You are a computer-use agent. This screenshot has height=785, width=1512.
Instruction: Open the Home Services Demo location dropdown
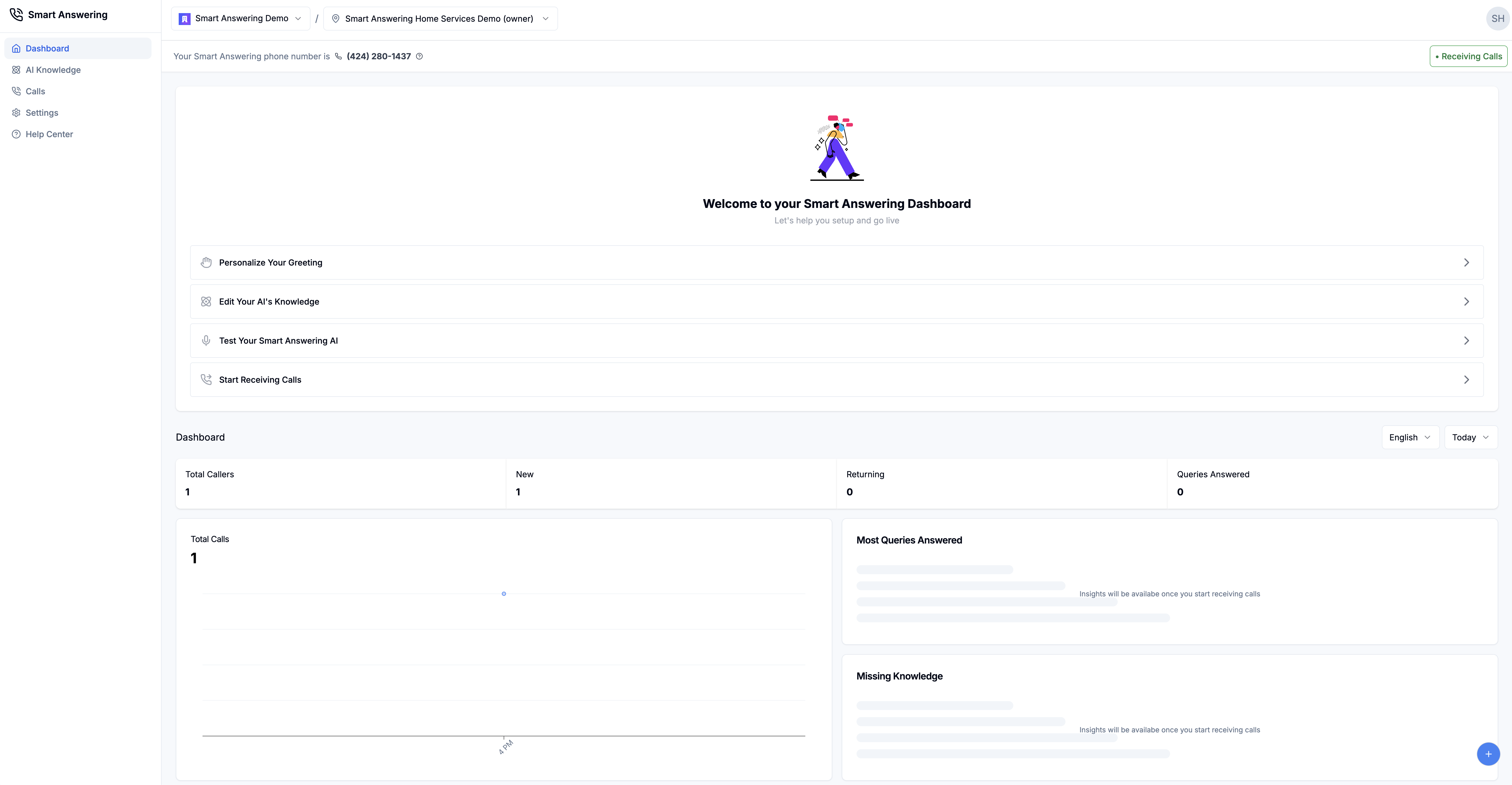point(440,19)
